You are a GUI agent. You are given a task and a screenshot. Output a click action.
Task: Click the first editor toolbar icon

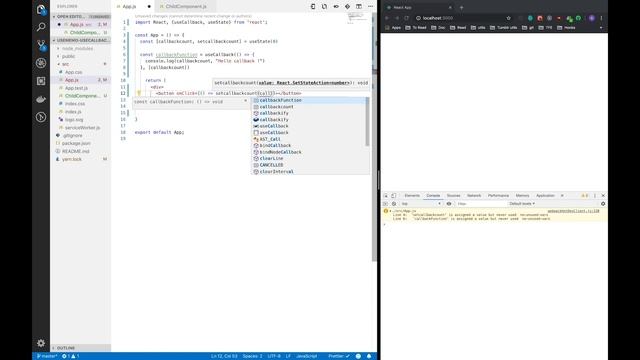(x=313, y=7)
